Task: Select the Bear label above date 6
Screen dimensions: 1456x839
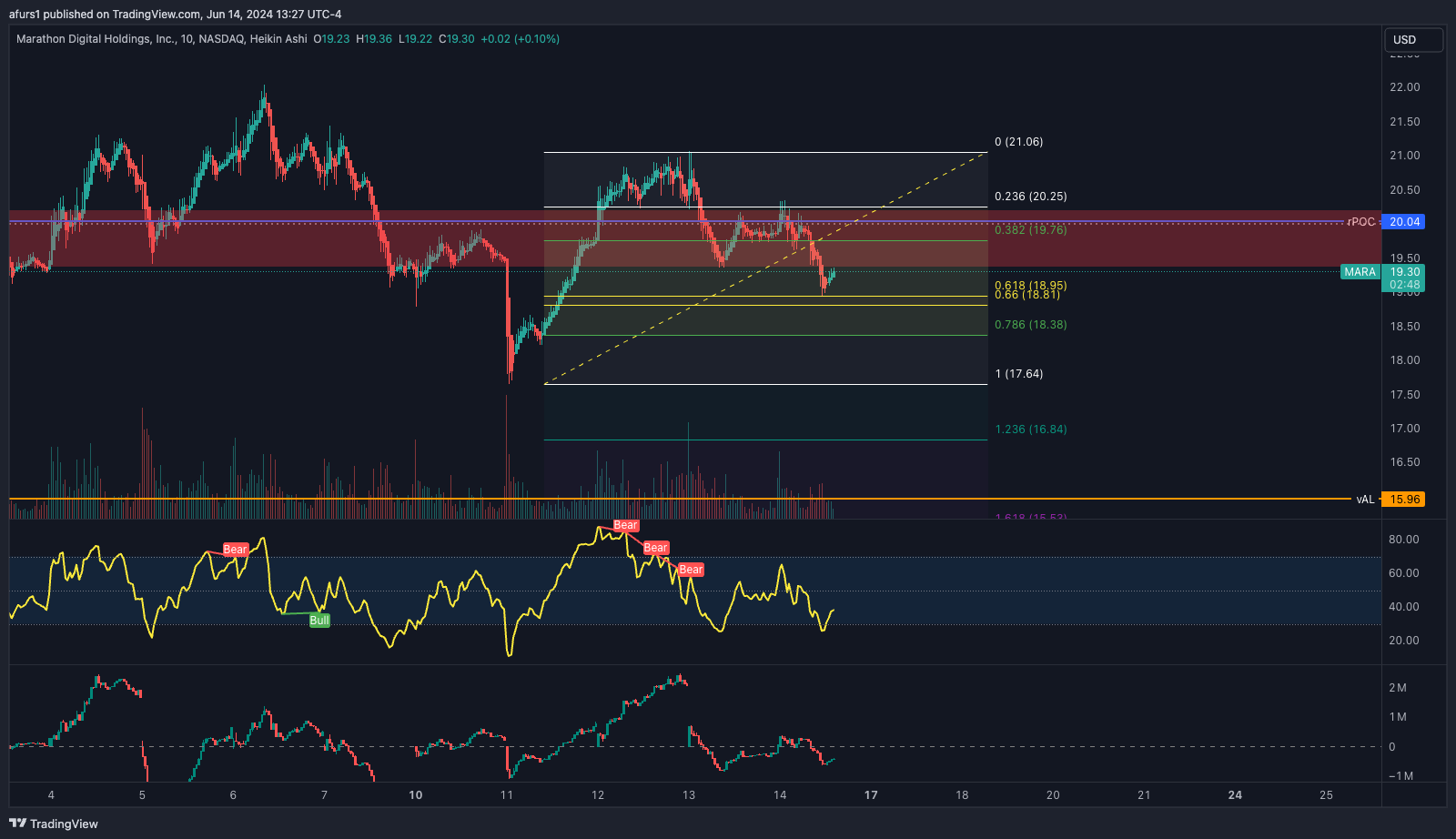Action: click(x=236, y=550)
